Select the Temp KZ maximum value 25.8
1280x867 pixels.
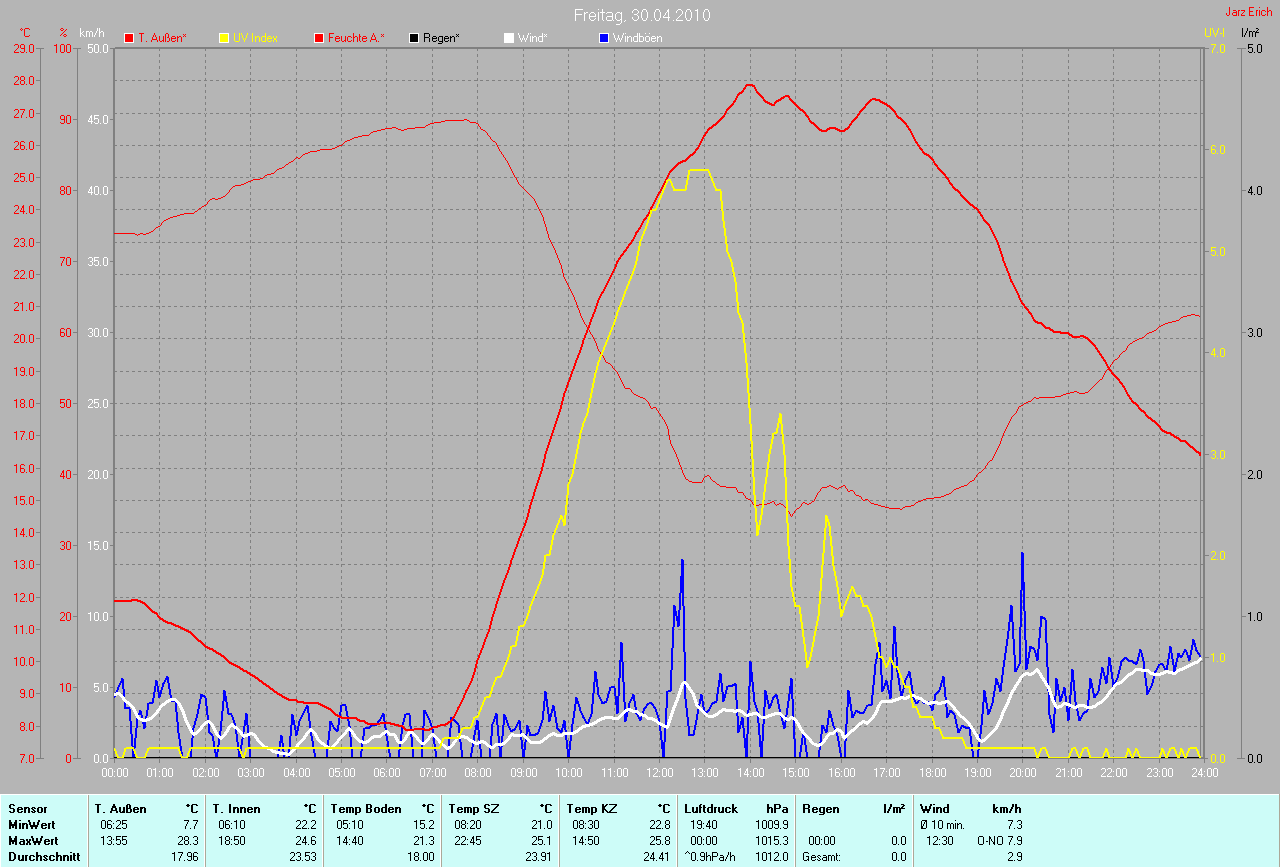pos(659,840)
